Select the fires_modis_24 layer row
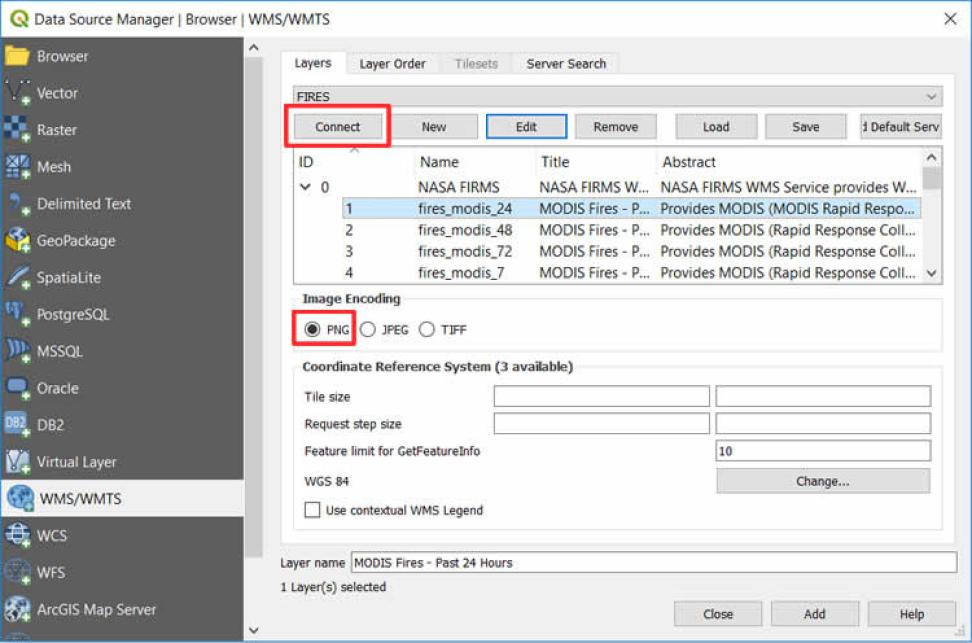 coord(631,208)
